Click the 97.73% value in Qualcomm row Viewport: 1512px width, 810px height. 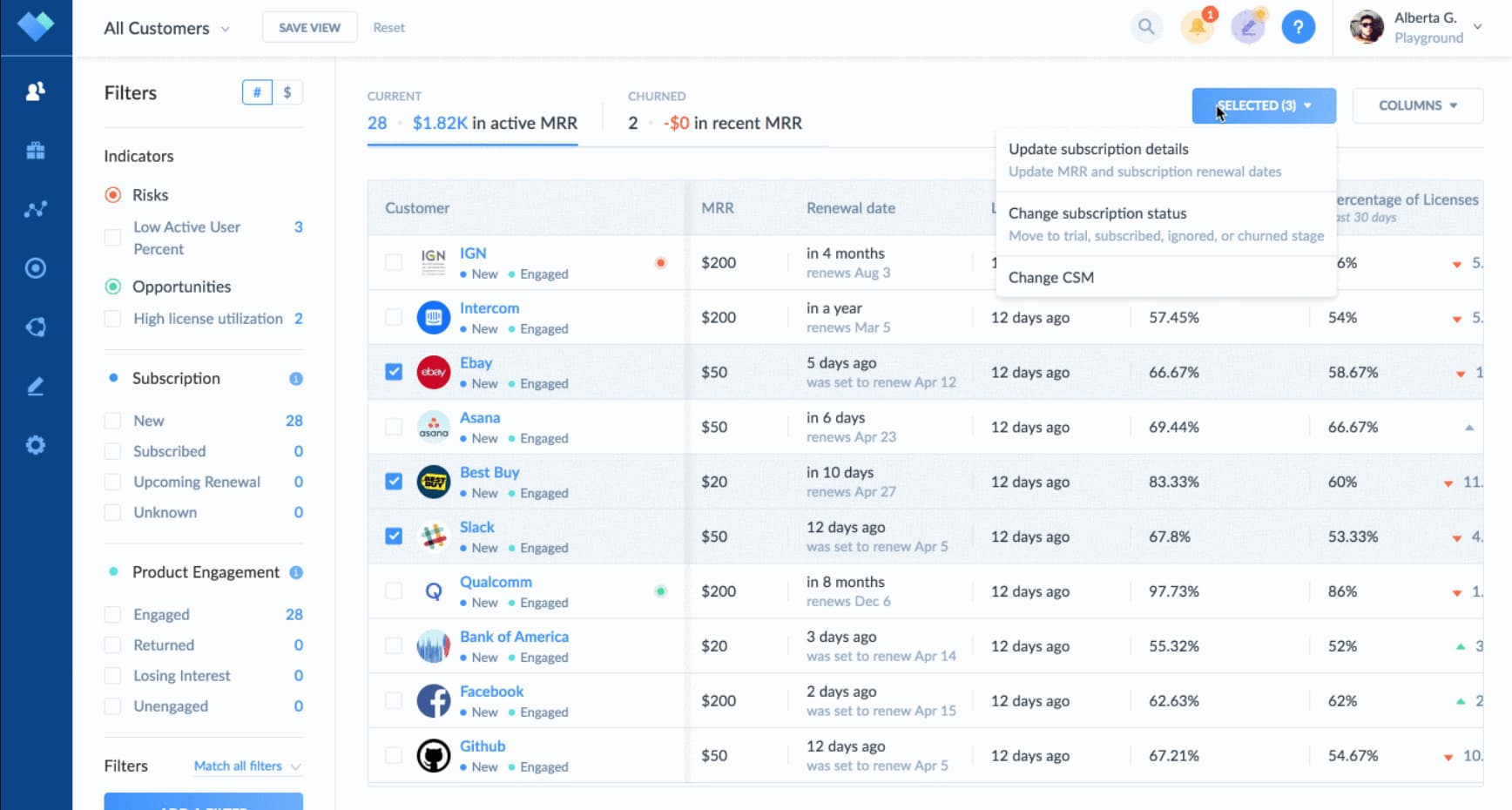tap(1174, 591)
